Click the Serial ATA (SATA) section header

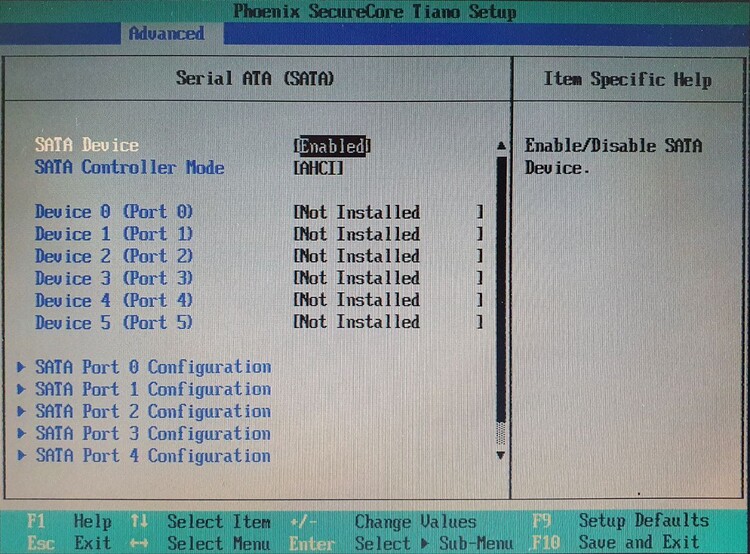[255, 78]
